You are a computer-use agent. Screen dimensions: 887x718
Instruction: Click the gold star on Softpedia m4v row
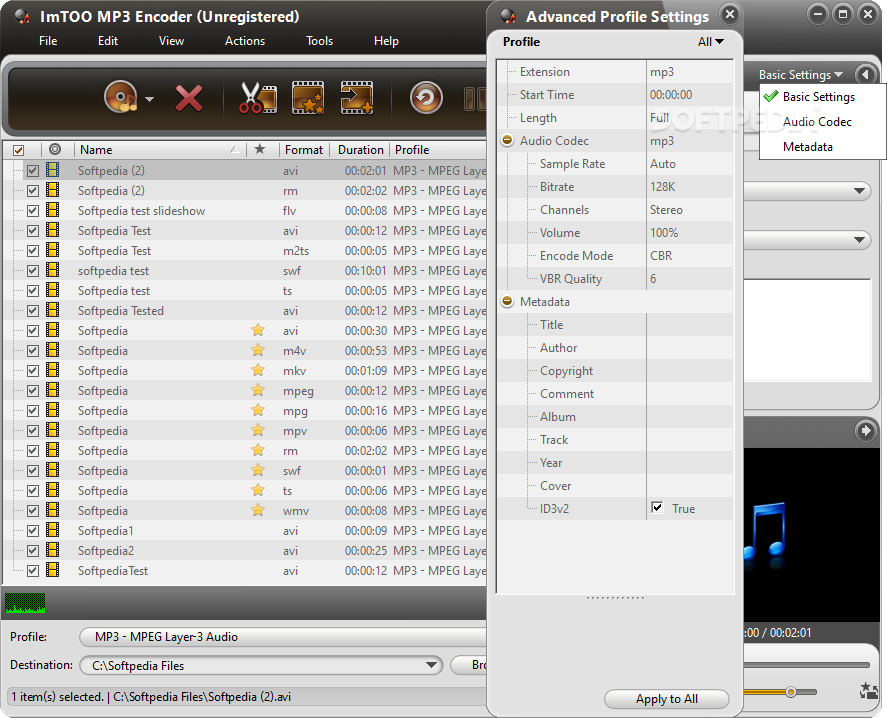(x=258, y=350)
